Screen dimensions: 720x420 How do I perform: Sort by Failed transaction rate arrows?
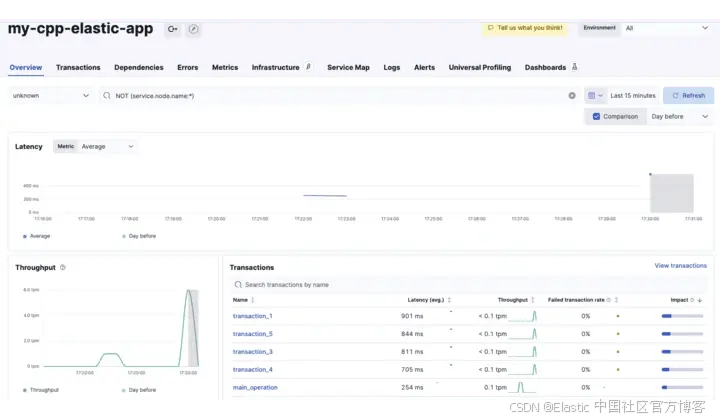pyautogui.click(x=616, y=300)
